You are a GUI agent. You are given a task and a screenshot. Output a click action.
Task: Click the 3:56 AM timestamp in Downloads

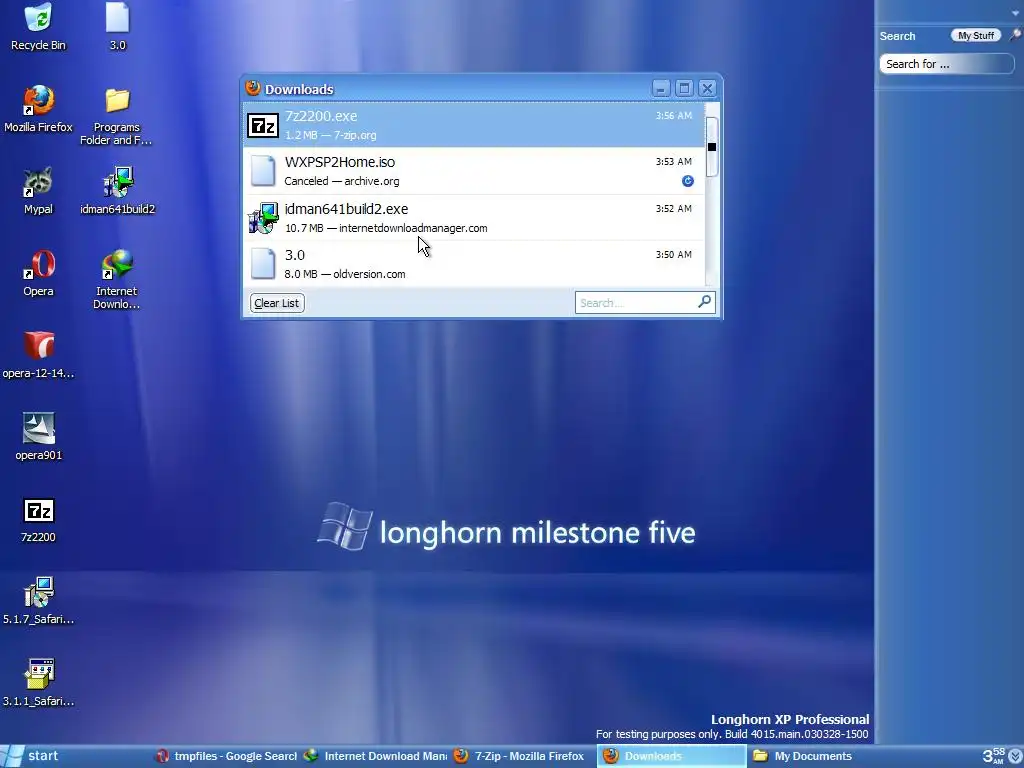tap(673, 116)
